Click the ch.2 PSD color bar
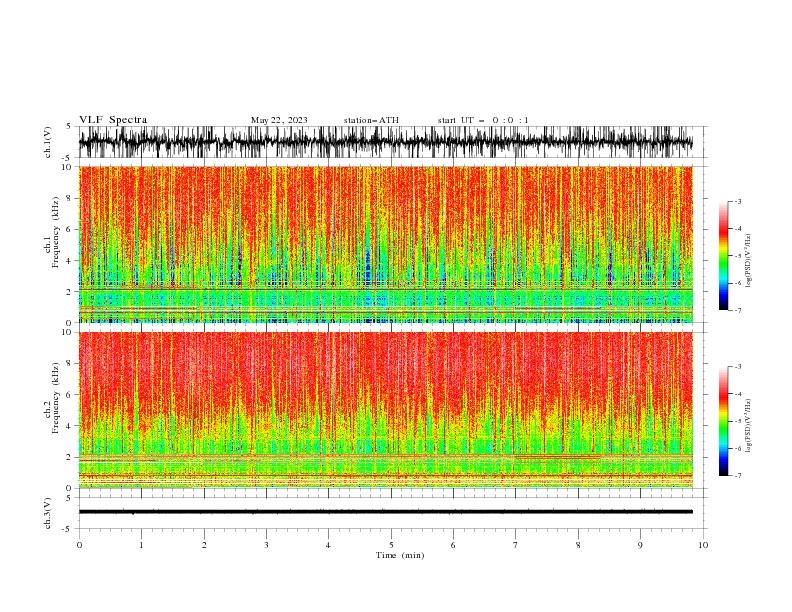Viewport: 792px width, 612px height. point(723,421)
